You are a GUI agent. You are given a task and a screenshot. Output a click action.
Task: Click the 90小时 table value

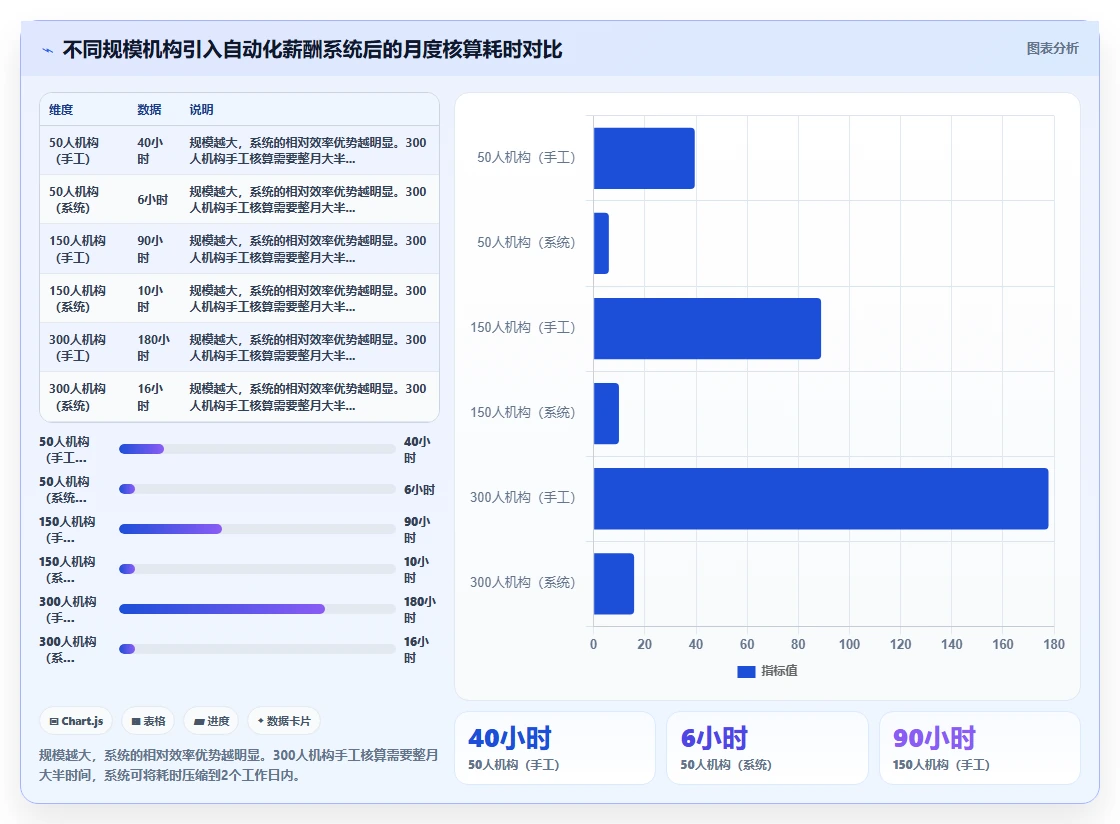(151, 249)
